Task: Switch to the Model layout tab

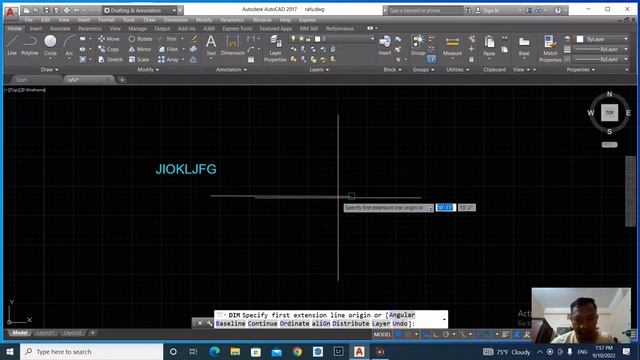Action: coord(19,333)
